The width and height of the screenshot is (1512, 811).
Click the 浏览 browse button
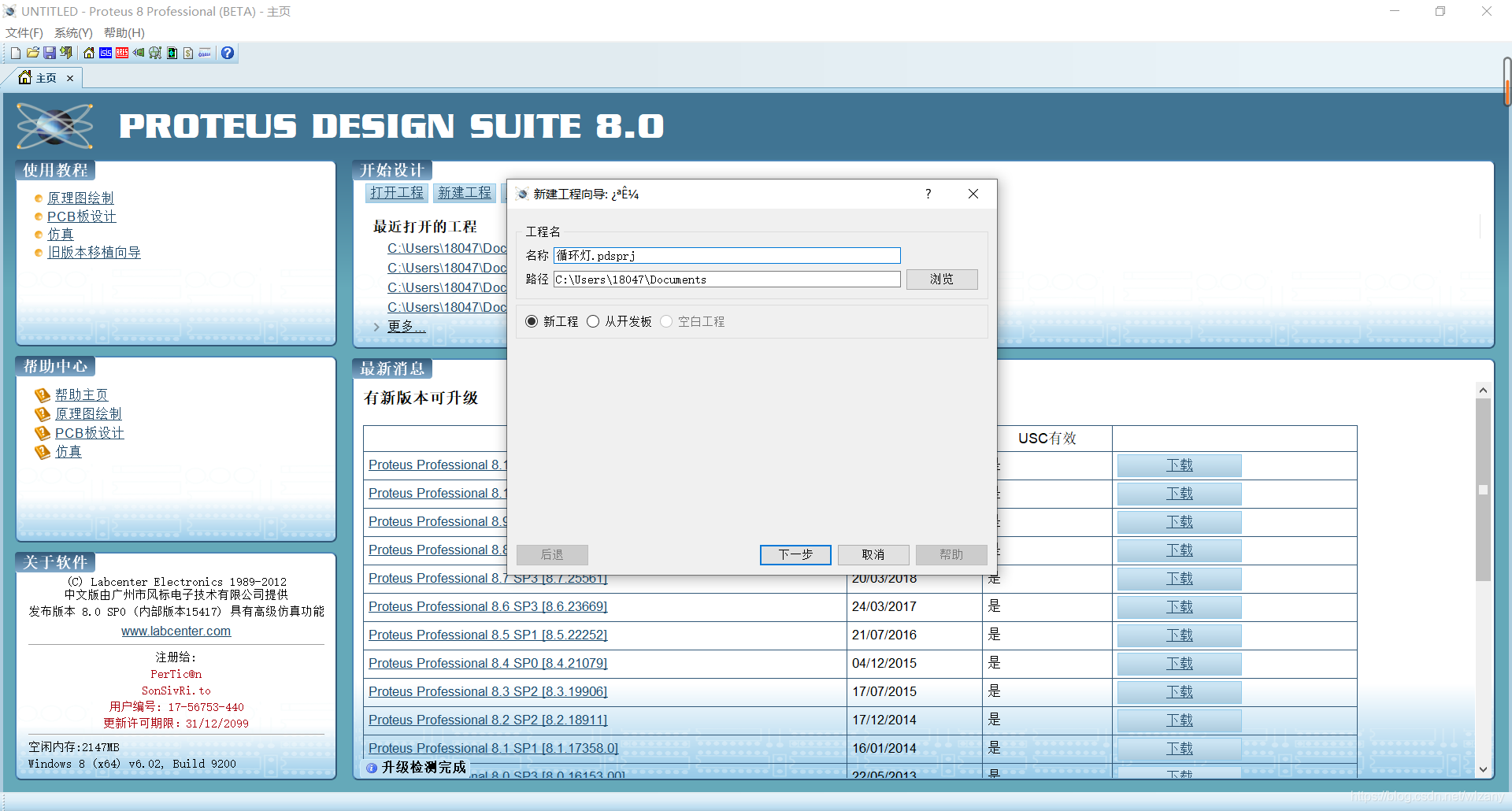[x=942, y=280]
